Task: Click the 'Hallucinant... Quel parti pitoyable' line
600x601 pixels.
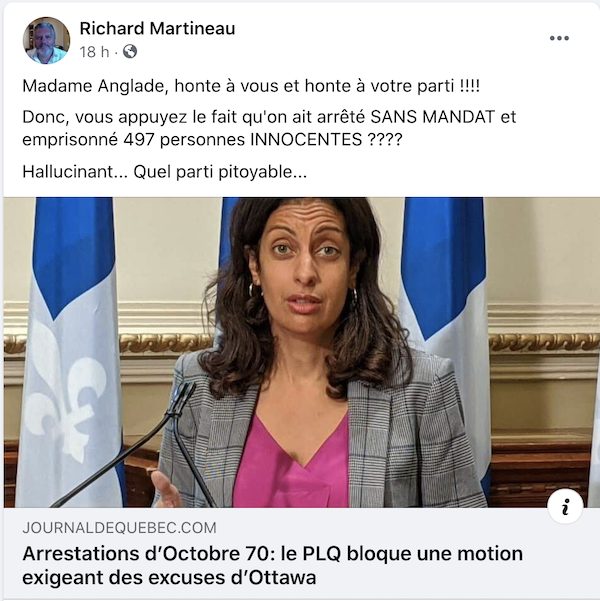Action: [164, 172]
